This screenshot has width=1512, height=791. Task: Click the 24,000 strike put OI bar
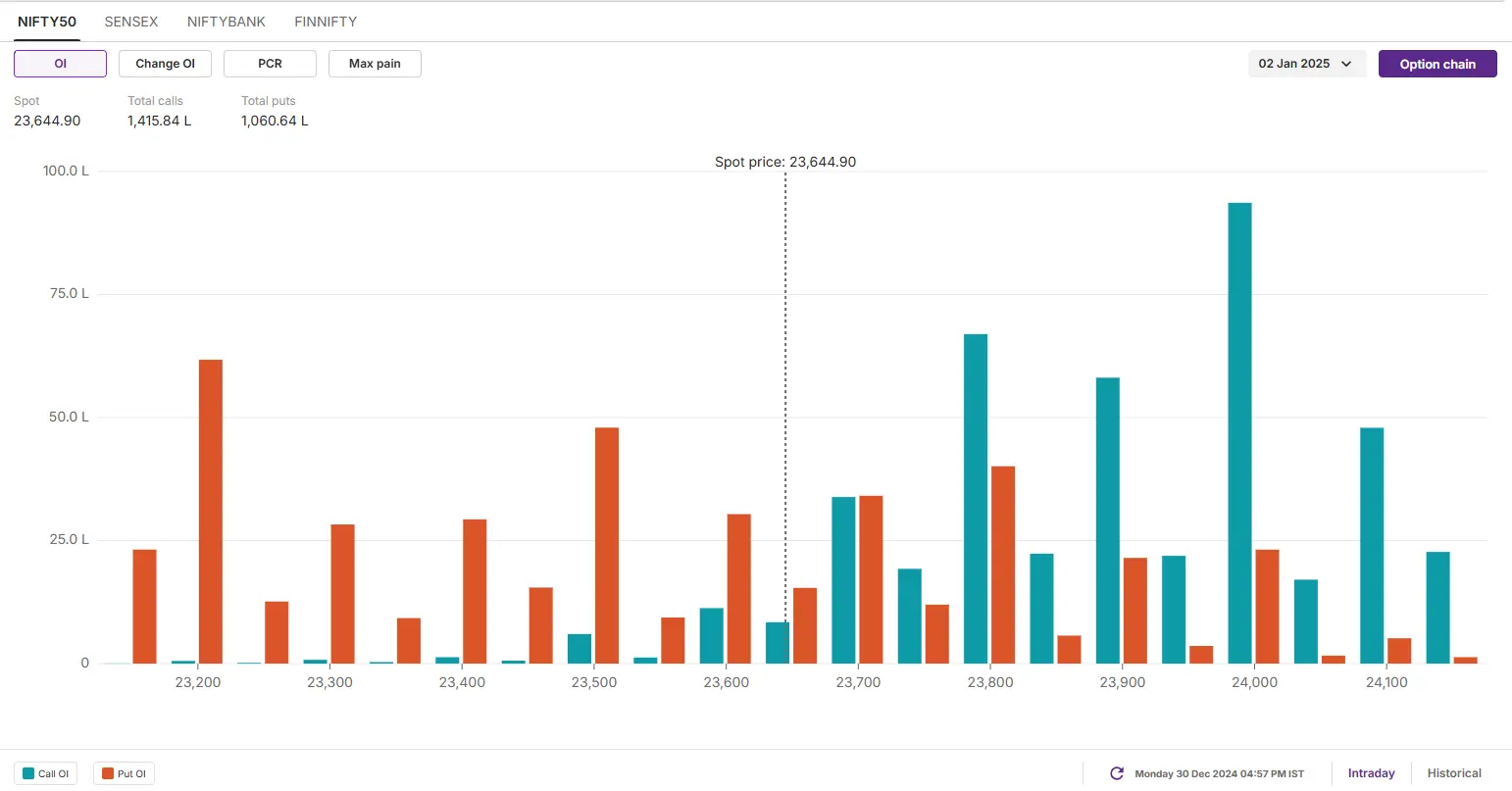point(1267,607)
